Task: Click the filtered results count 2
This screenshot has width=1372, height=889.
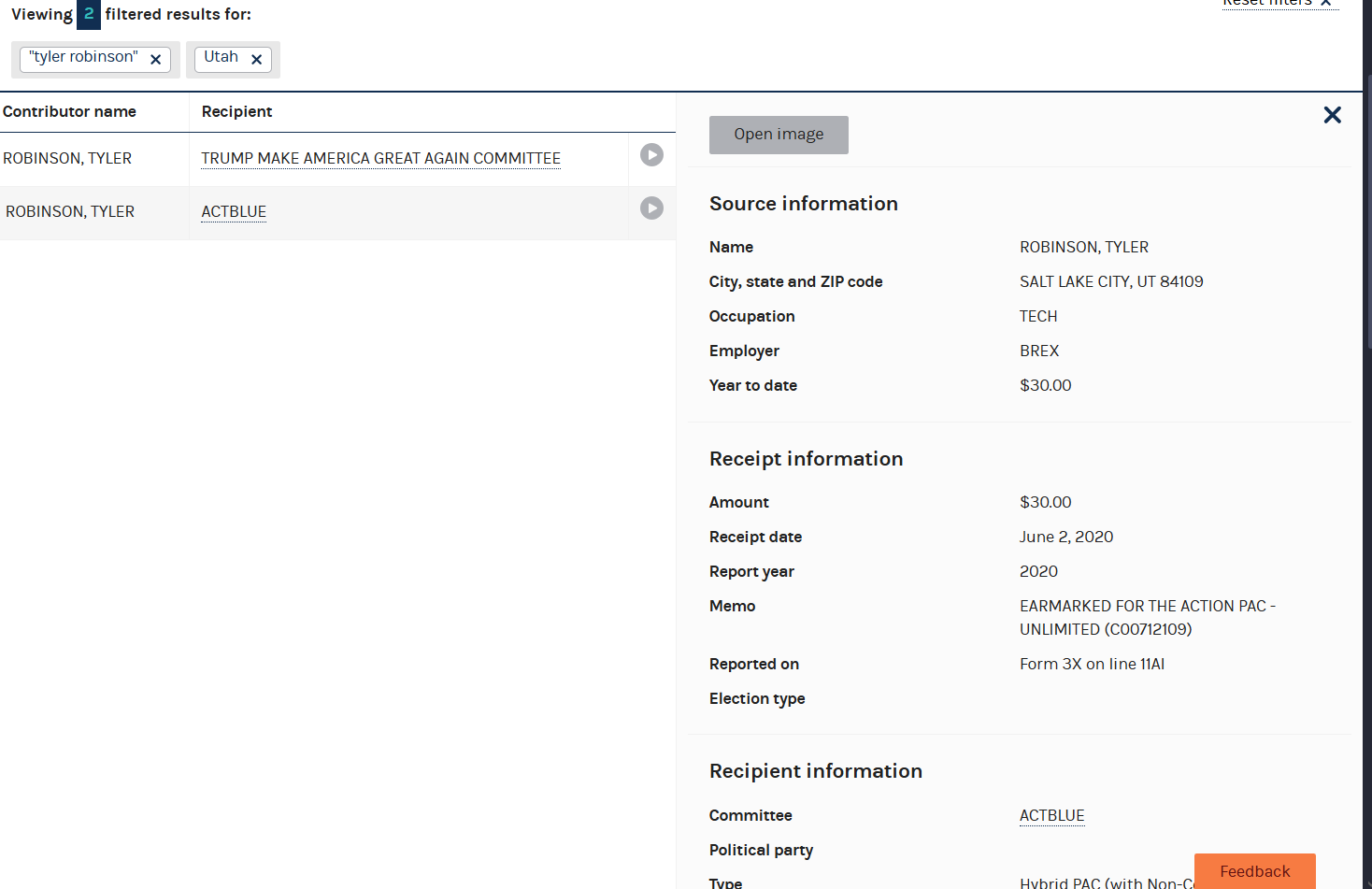Action: click(x=89, y=14)
